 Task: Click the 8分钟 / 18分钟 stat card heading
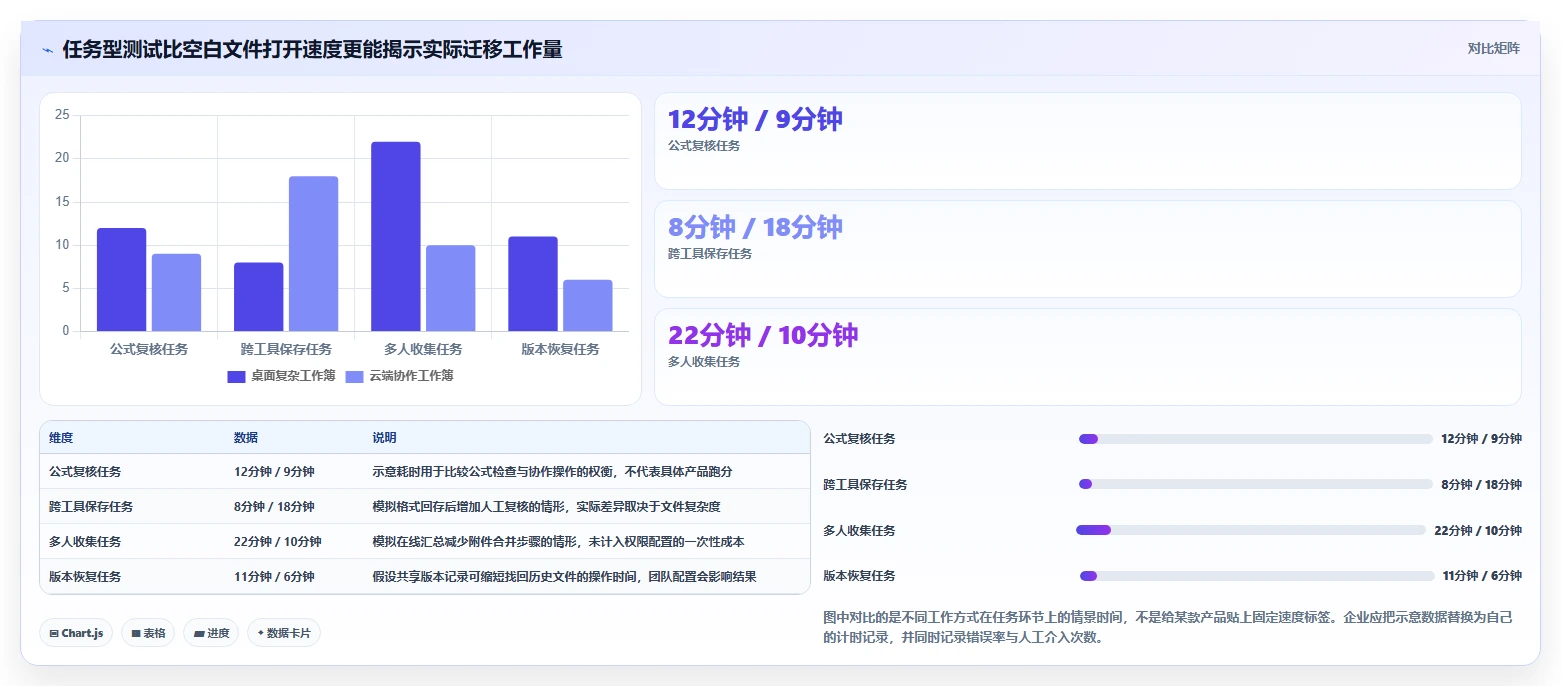tap(755, 227)
